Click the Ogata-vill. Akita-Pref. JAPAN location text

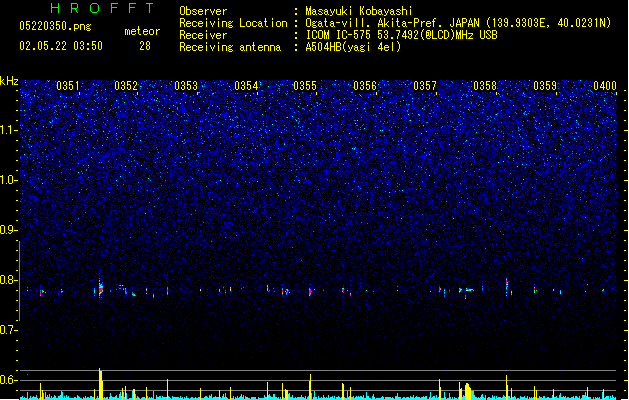click(x=458, y=23)
